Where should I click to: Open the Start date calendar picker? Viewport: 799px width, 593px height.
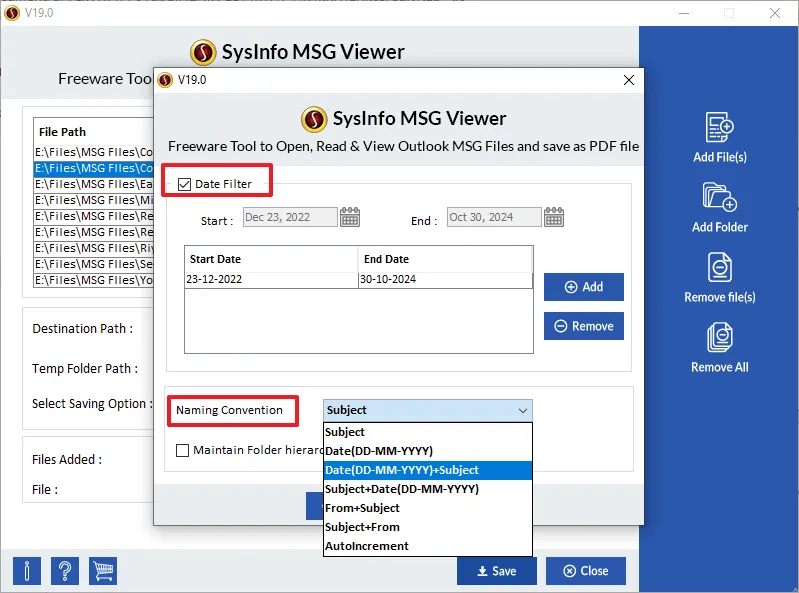click(x=350, y=218)
